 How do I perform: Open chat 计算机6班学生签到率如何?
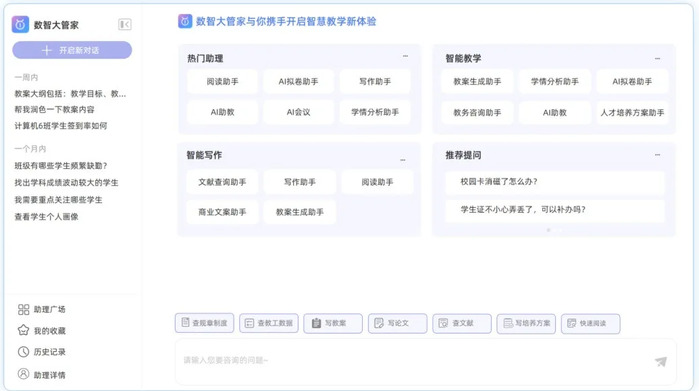[61, 126]
